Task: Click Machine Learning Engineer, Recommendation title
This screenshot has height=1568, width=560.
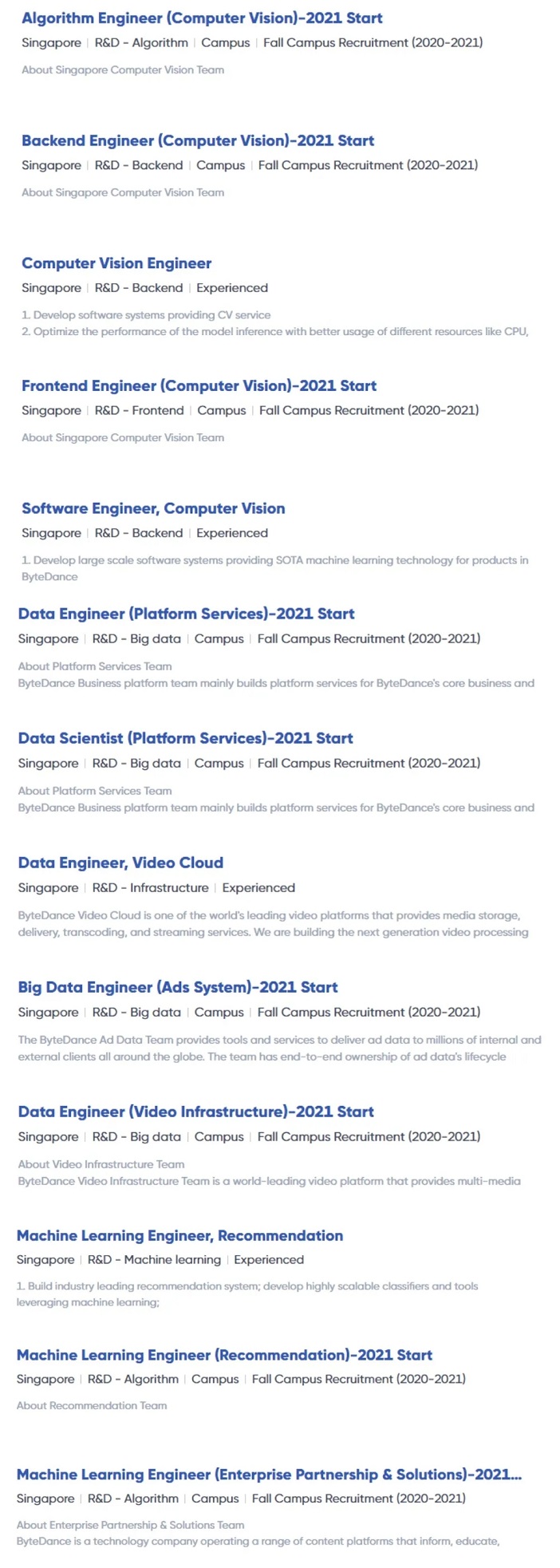Action: click(180, 1236)
